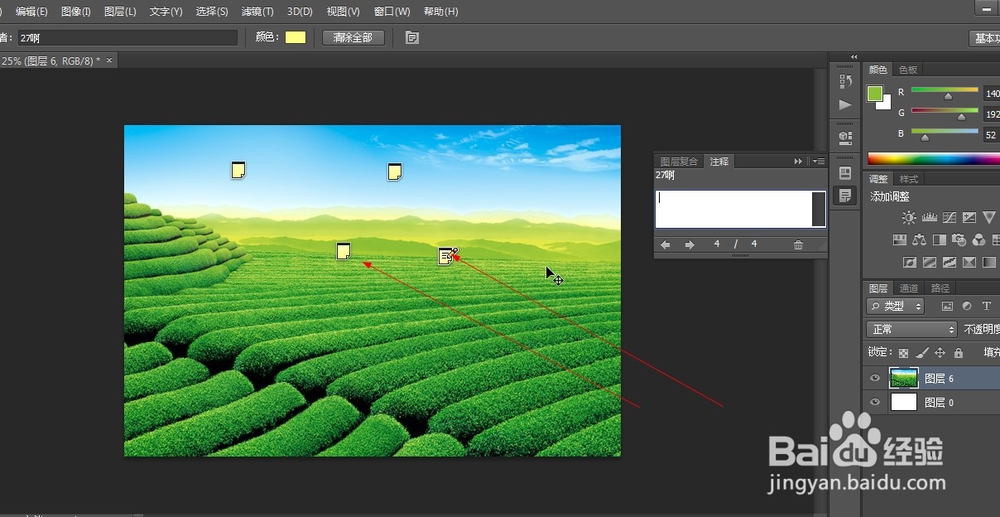
Task: Toggle lock image pixels brush icon
Action: click(x=922, y=353)
